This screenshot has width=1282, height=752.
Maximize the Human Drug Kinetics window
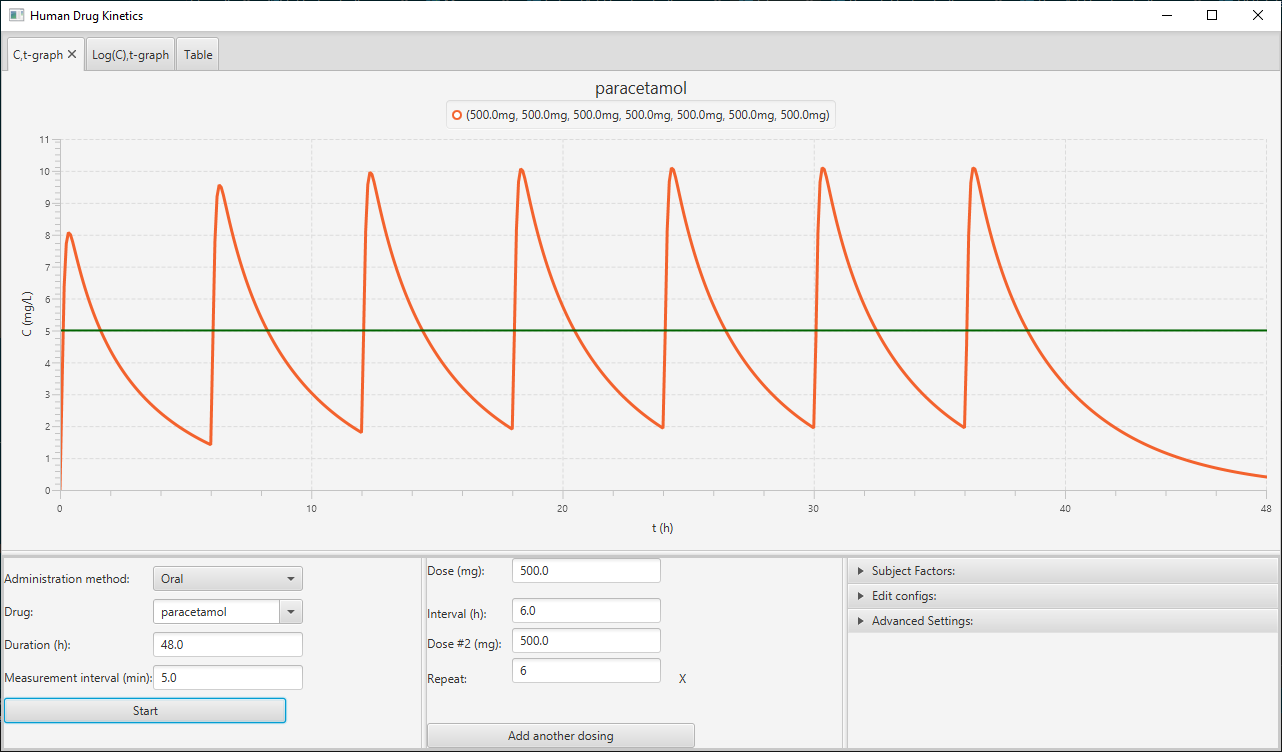pos(1212,16)
